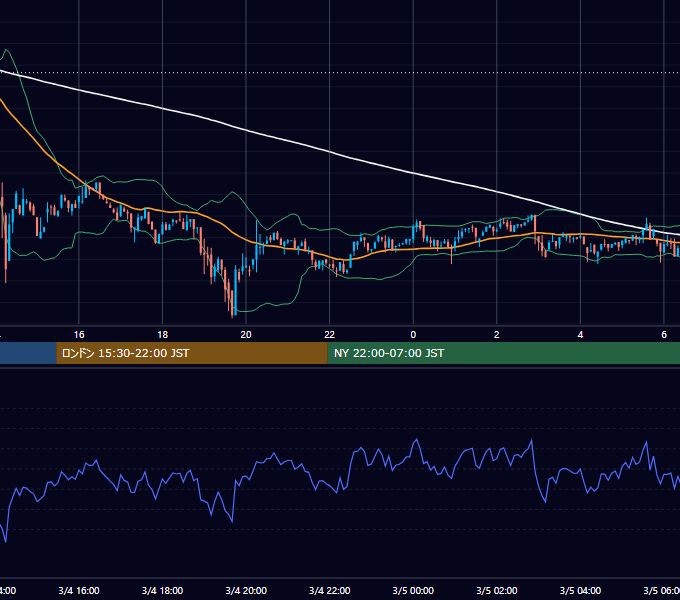Click the '3/4 18:00' date label

pos(162,590)
